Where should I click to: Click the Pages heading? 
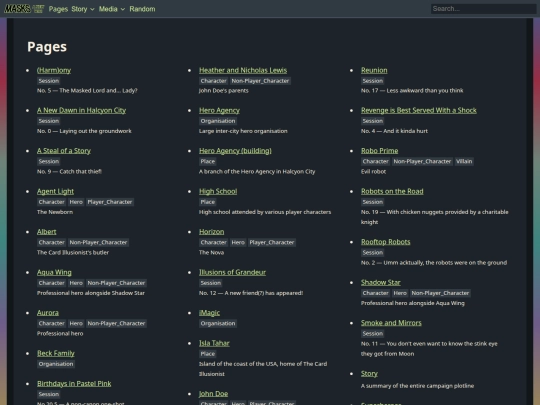[x=47, y=47]
